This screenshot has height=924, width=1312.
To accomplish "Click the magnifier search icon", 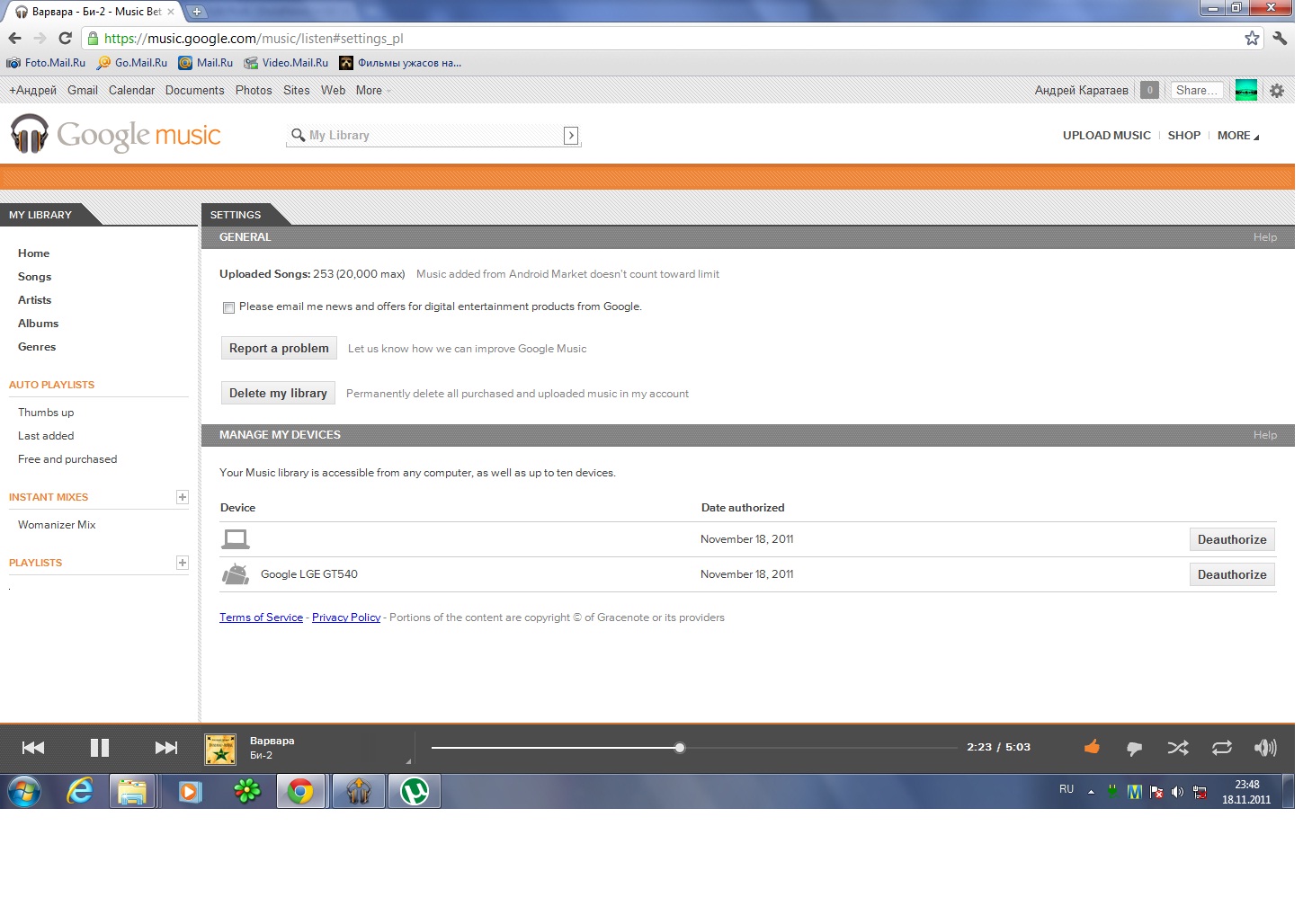I will tap(298, 135).
